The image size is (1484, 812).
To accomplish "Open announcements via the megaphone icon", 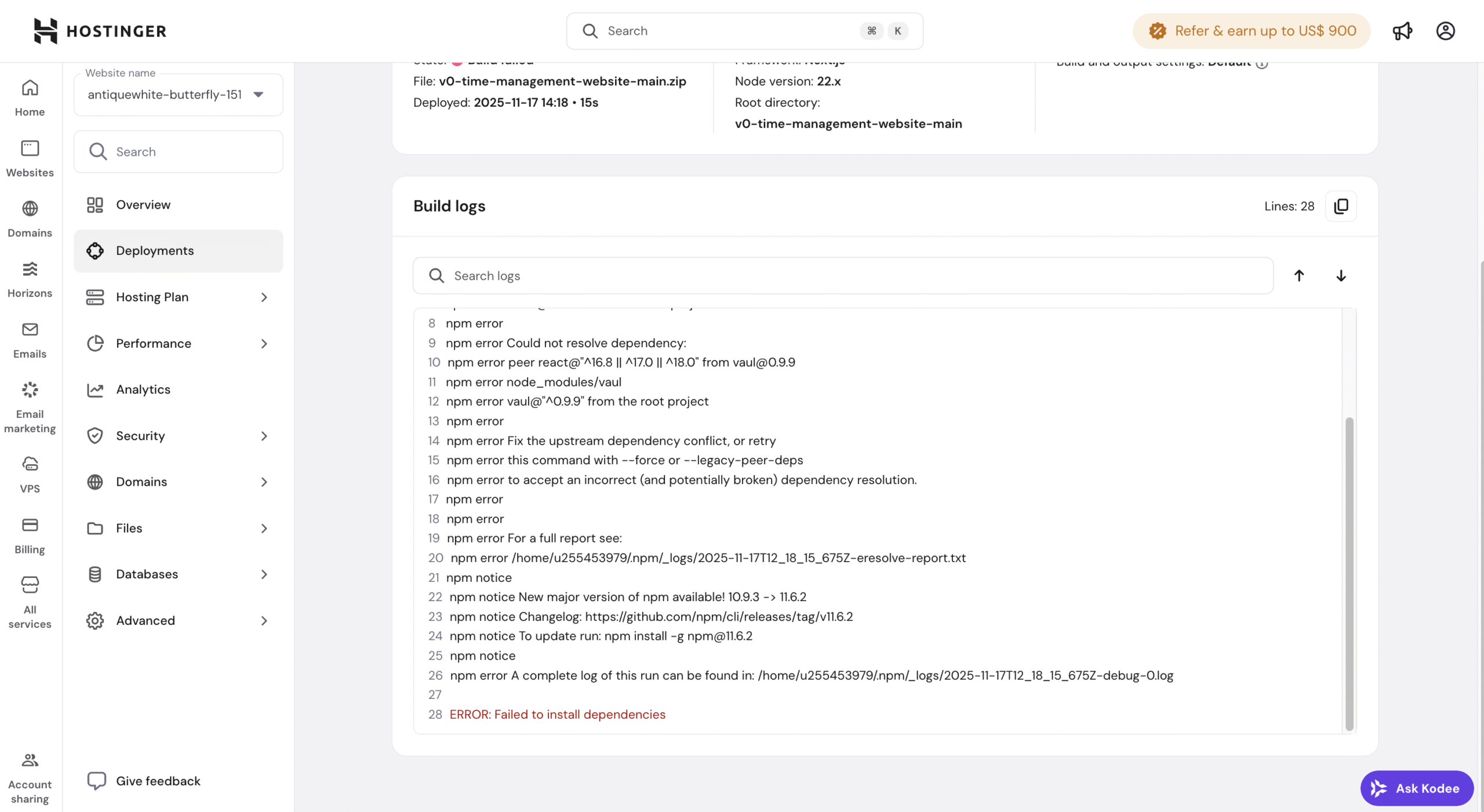I will coord(1402,31).
